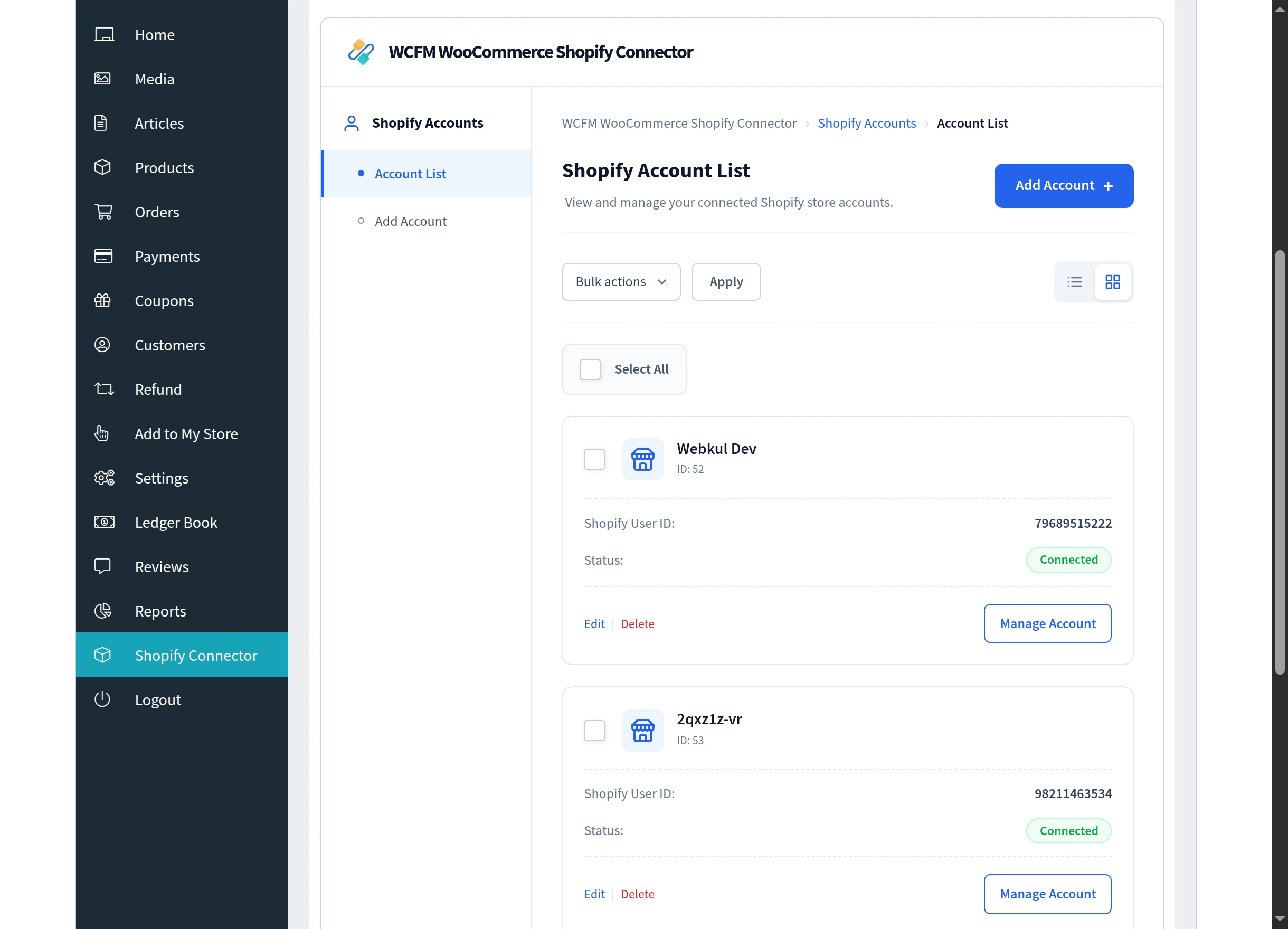Click the Logout power icon
The width and height of the screenshot is (1288, 929).
pos(102,699)
